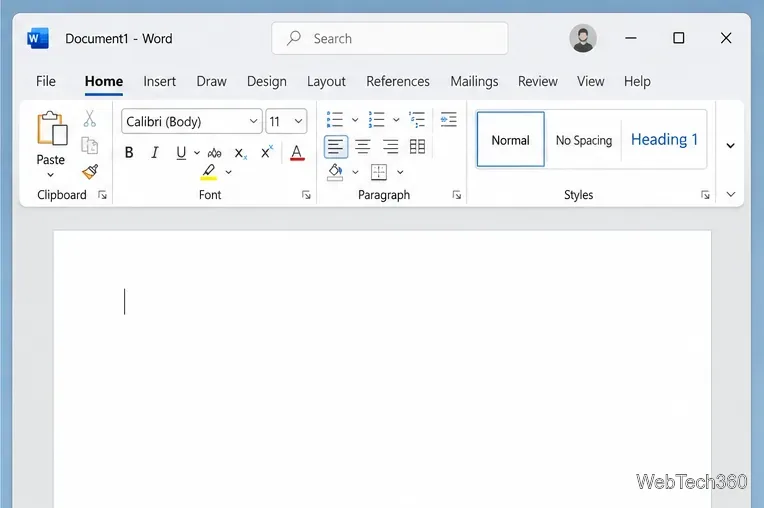
Task: Toggle Bold formatting
Action: pyautogui.click(x=129, y=153)
